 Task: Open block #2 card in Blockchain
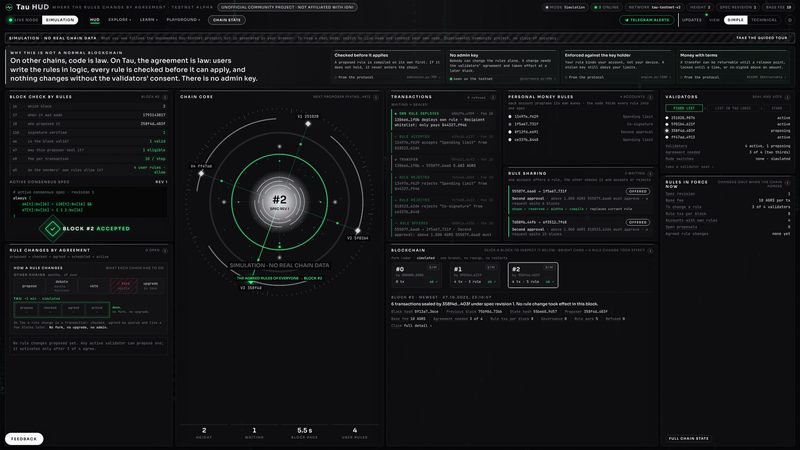pos(533,275)
